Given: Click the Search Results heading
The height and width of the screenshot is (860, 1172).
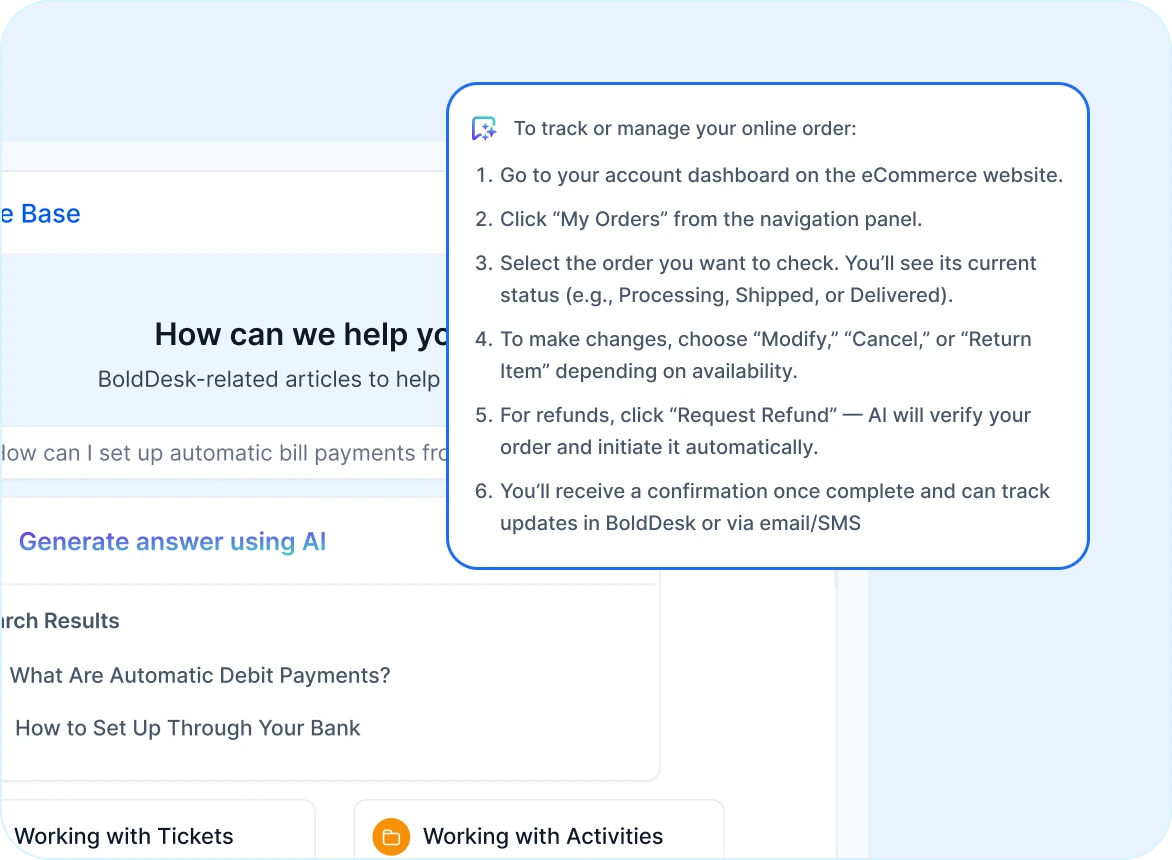Looking at the screenshot, I should [x=62, y=621].
